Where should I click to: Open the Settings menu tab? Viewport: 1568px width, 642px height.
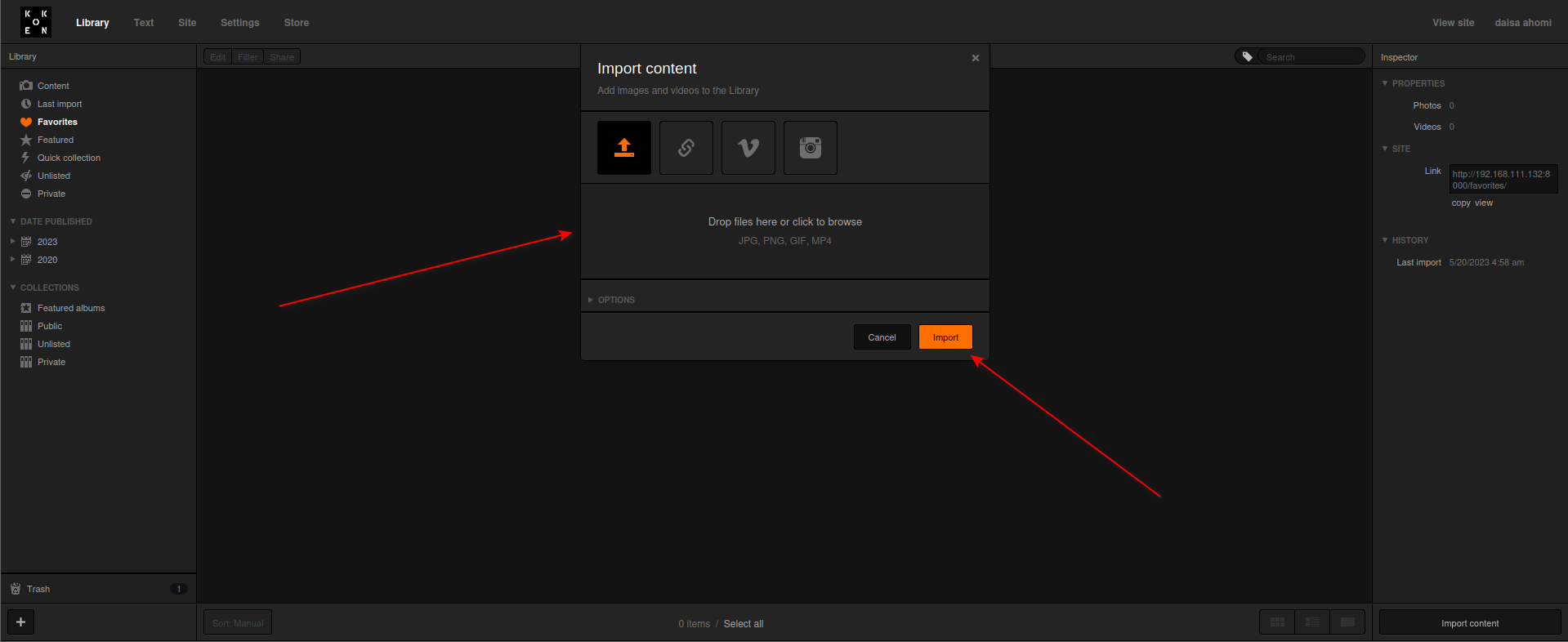(x=239, y=23)
